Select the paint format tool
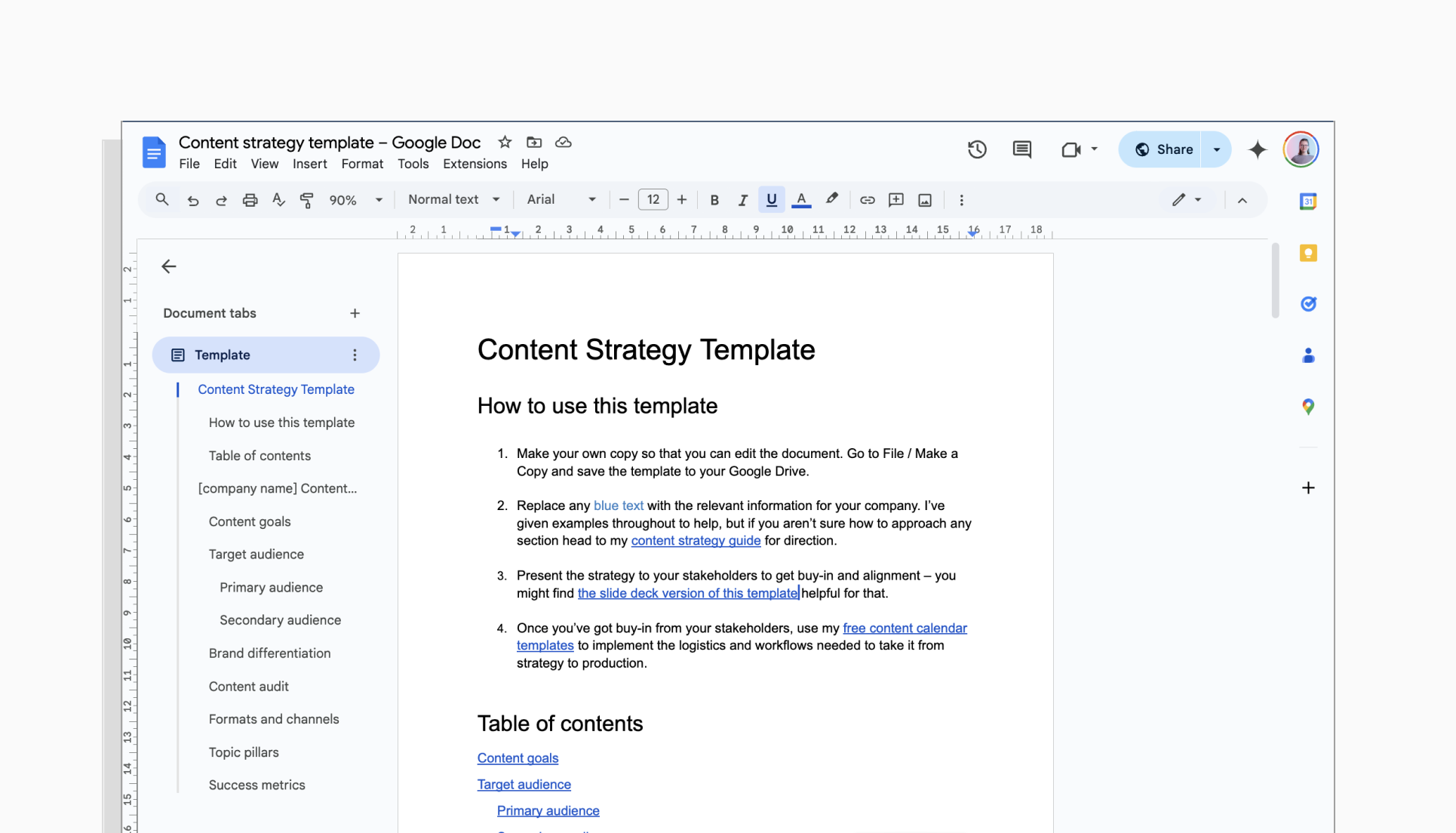This screenshot has width=1456, height=833. click(307, 199)
